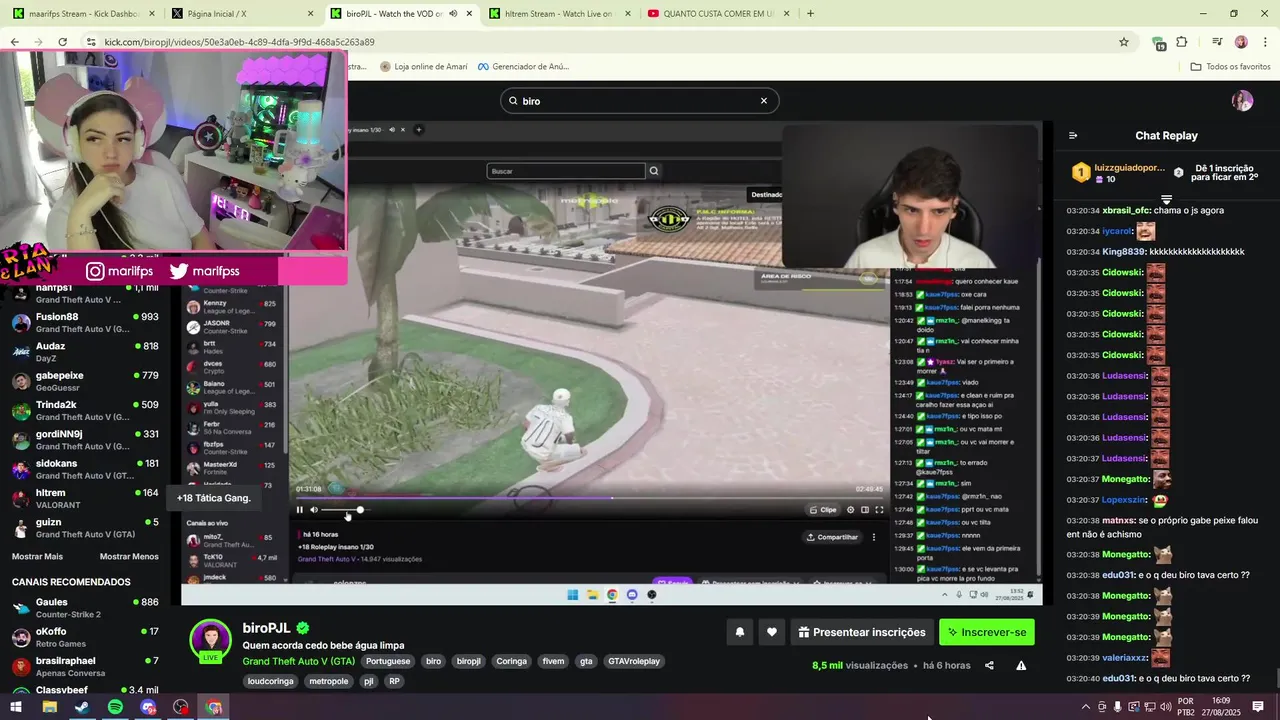Collapse list with Mostrar Menos
This screenshot has width=1280, height=720.
click(129, 557)
